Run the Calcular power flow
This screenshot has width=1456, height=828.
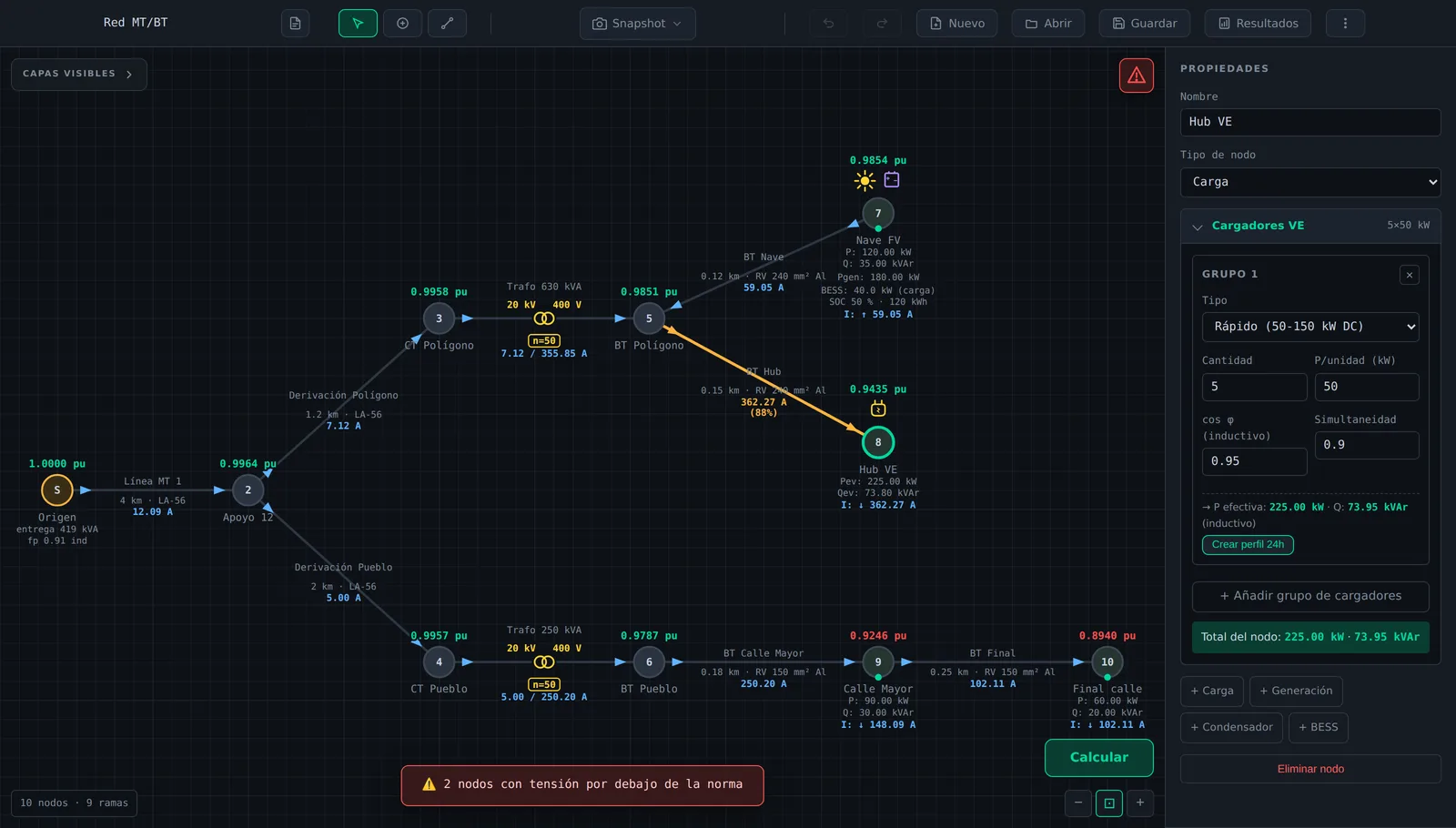click(1099, 758)
